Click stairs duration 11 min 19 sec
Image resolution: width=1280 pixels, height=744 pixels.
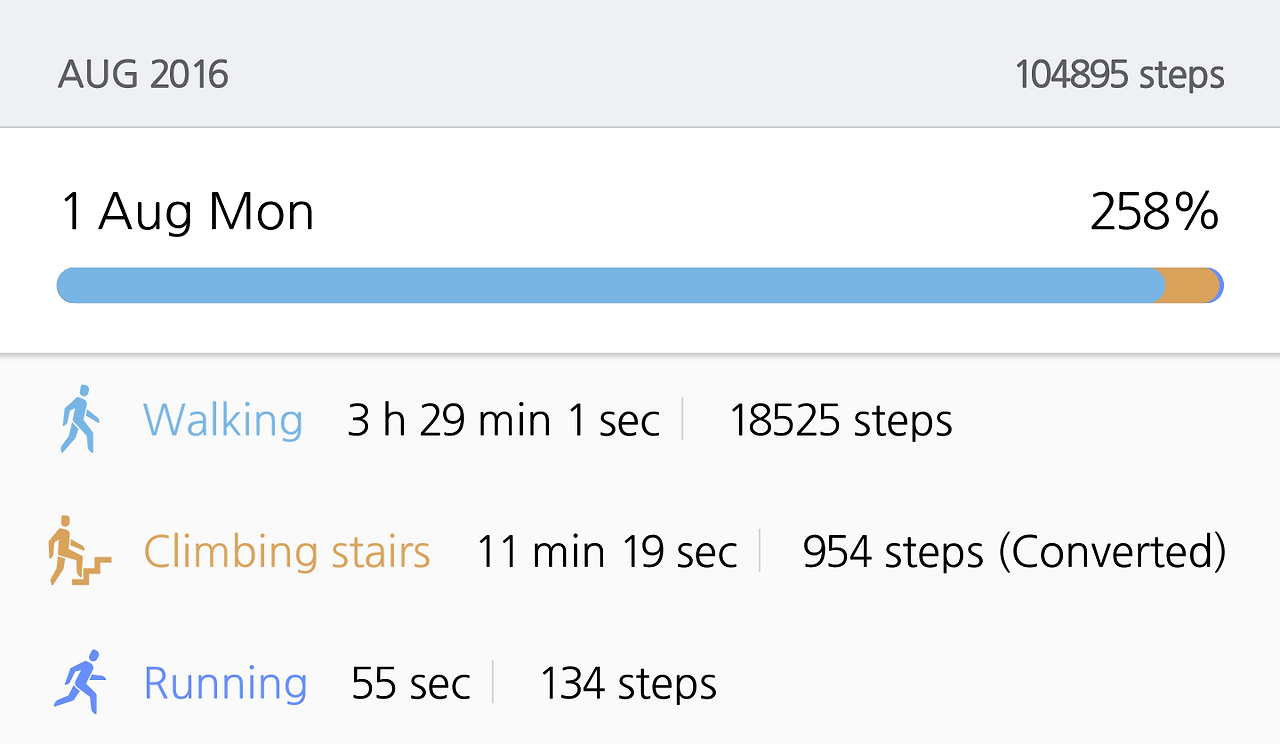[607, 552]
